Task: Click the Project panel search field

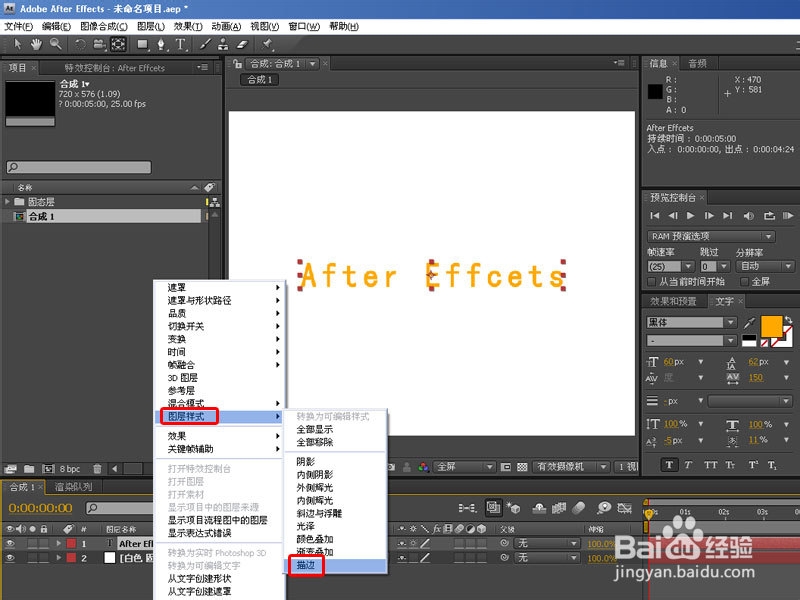Action: 79,167
